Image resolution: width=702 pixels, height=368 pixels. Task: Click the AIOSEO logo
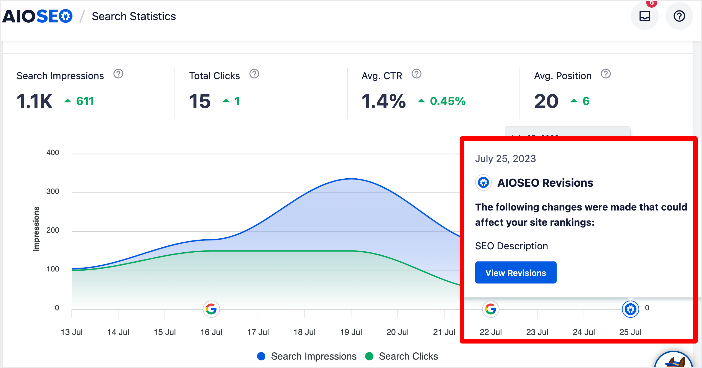[37, 16]
